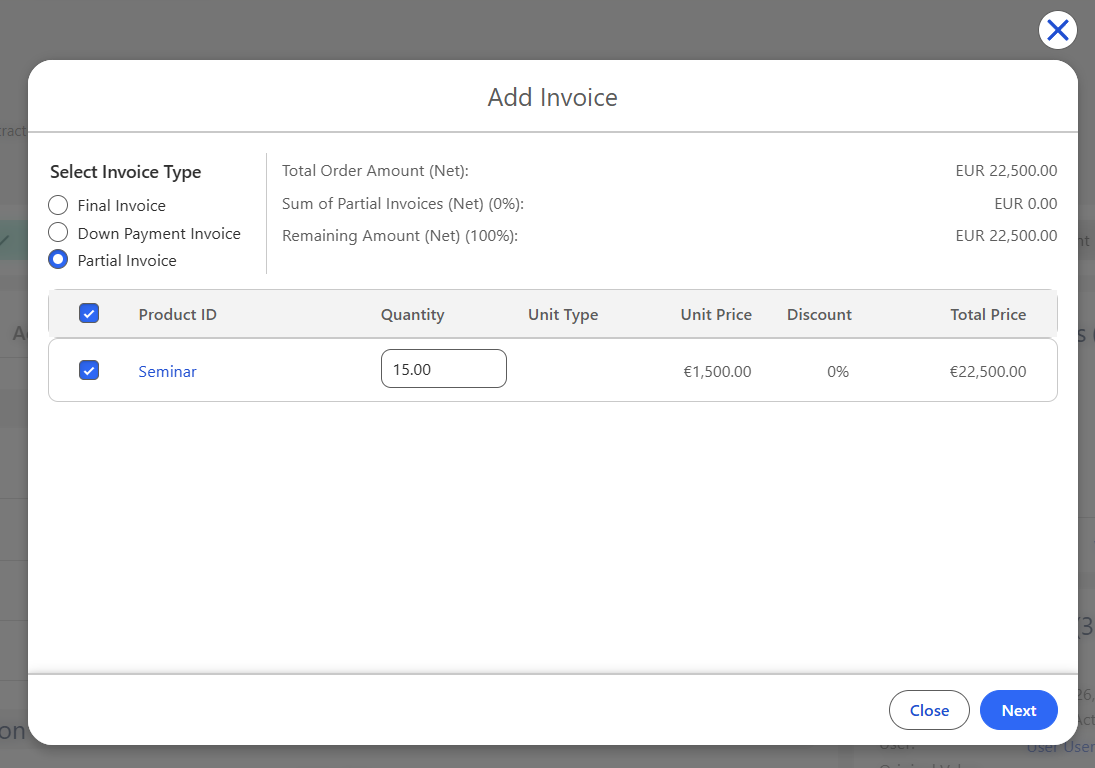Image resolution: width=1095 pixels, height=768 pixels.
Task: Click the Sum of Partial Invoices label
Action: (403, 204)
